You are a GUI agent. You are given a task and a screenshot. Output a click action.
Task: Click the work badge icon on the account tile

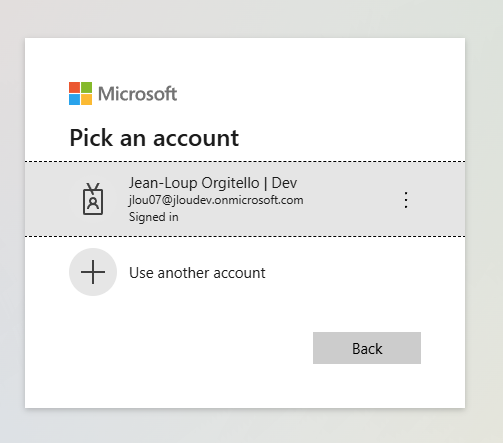point(93,199)
